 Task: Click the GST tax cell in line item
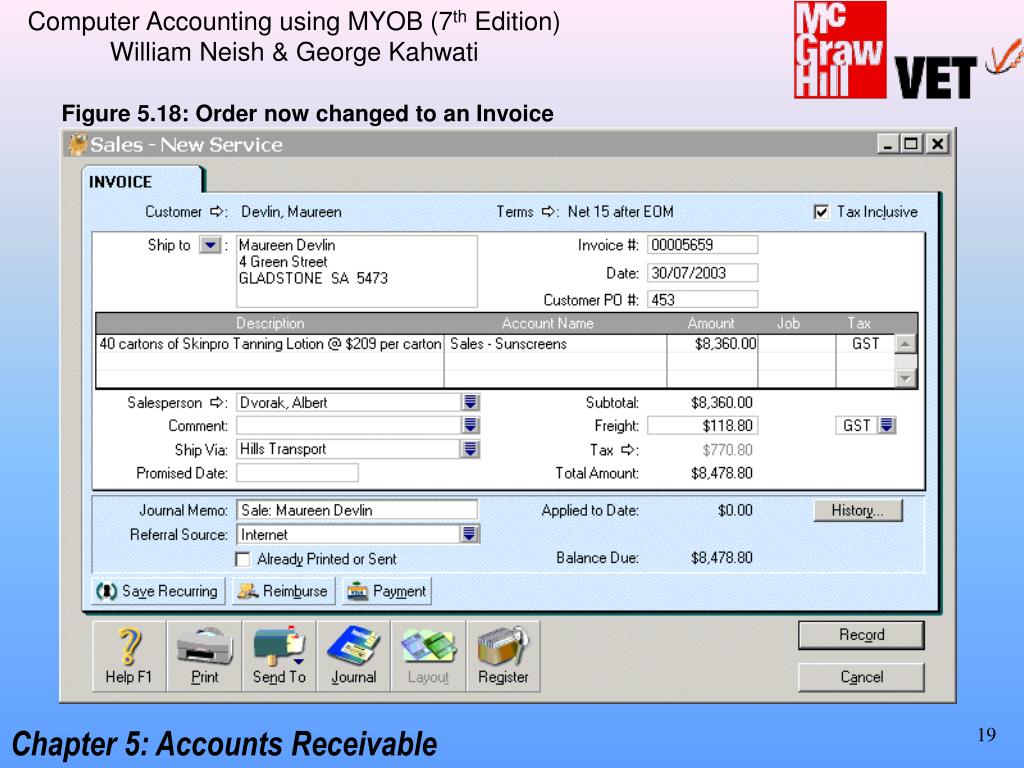tap(865, 344)
